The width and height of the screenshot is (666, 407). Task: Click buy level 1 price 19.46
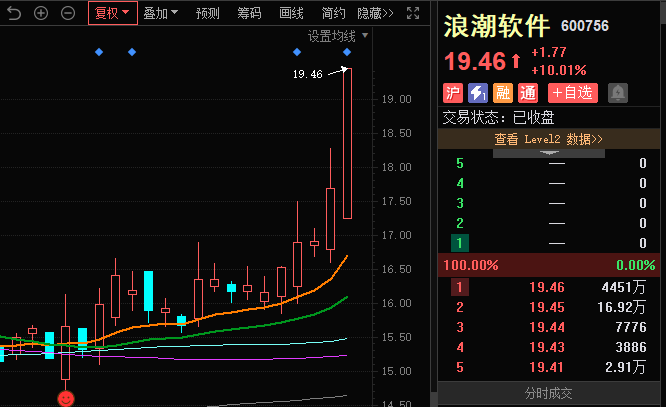547,287
